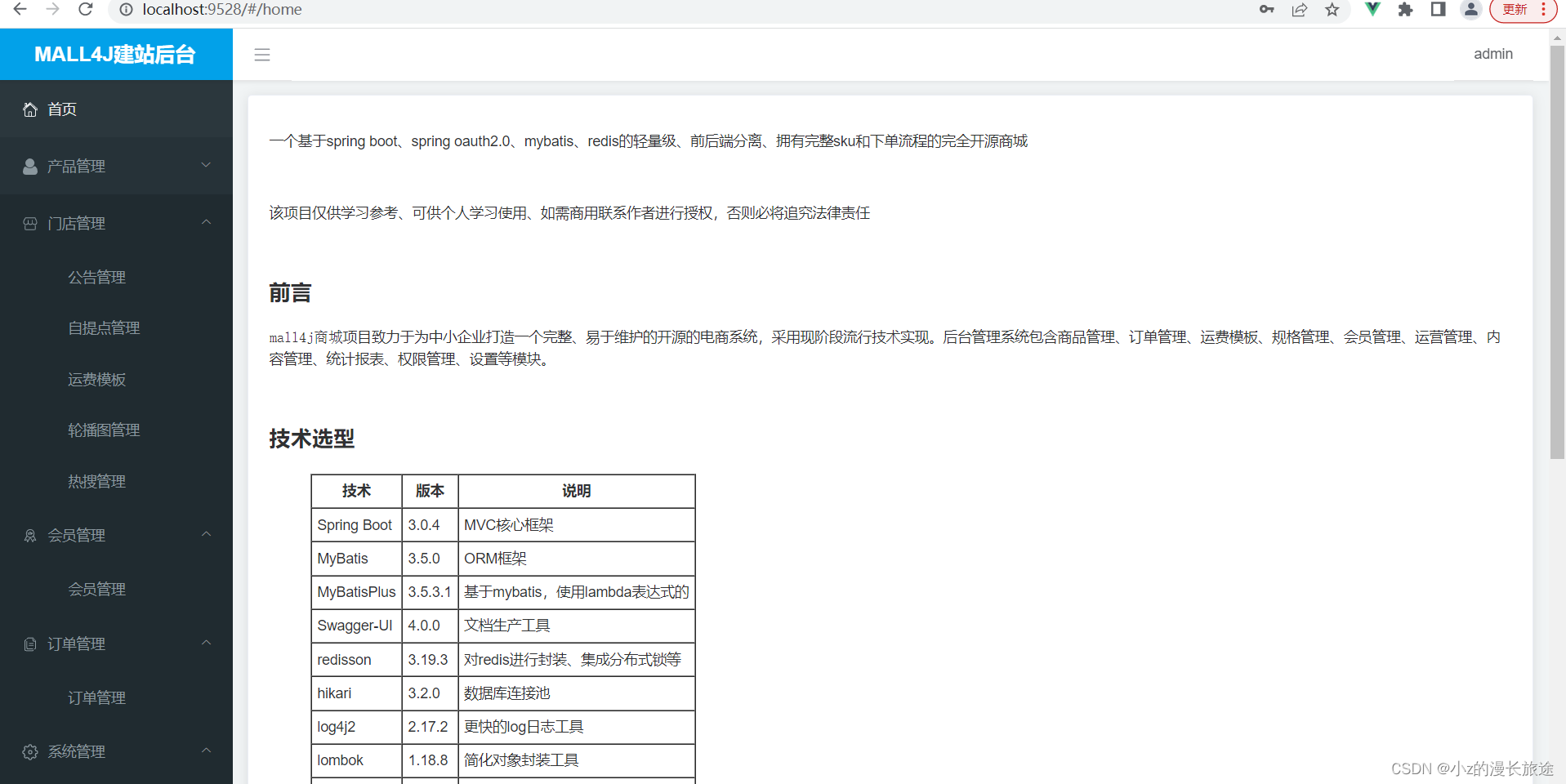
Task: Bookmark the page with the star icon
Action: tap(1332, 10)
